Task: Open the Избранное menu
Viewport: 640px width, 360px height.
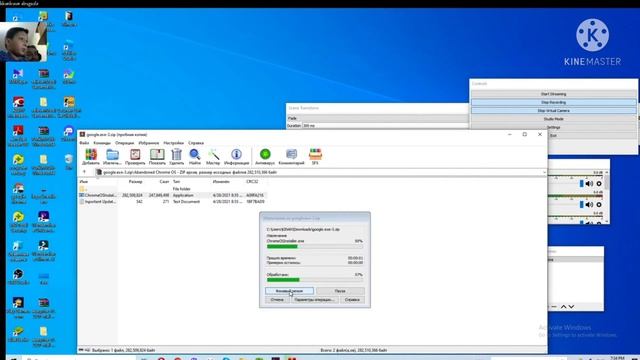Action: 149,143
